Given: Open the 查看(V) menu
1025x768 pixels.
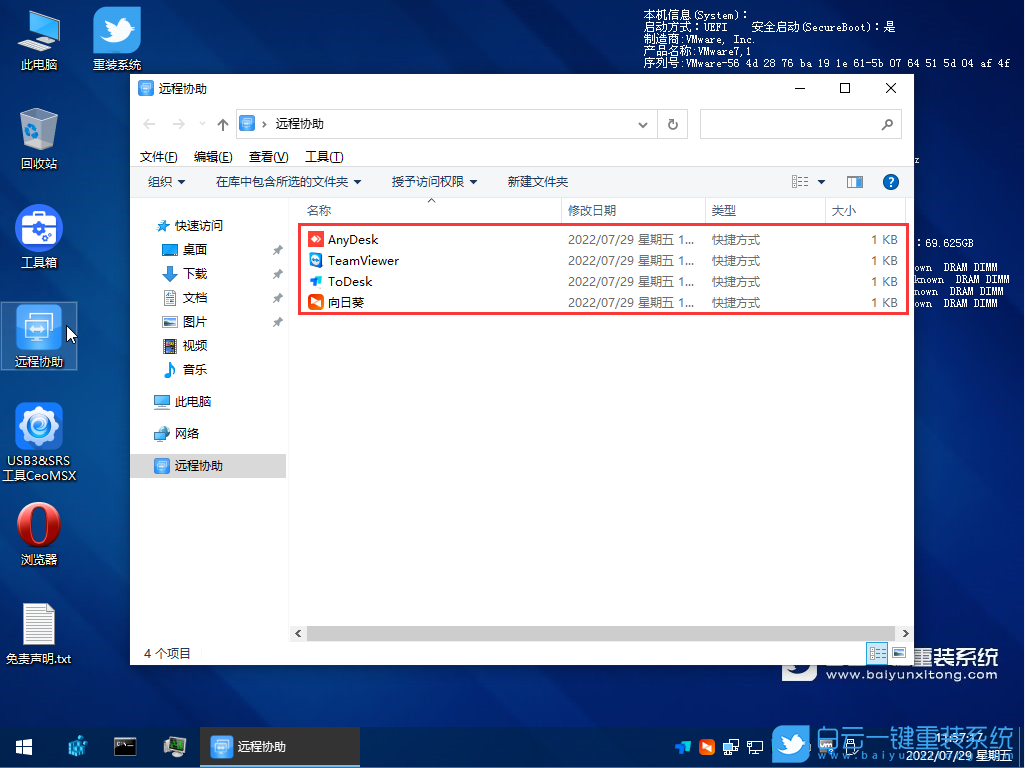Looking at the screenshot, I should (x=267, y=156).
